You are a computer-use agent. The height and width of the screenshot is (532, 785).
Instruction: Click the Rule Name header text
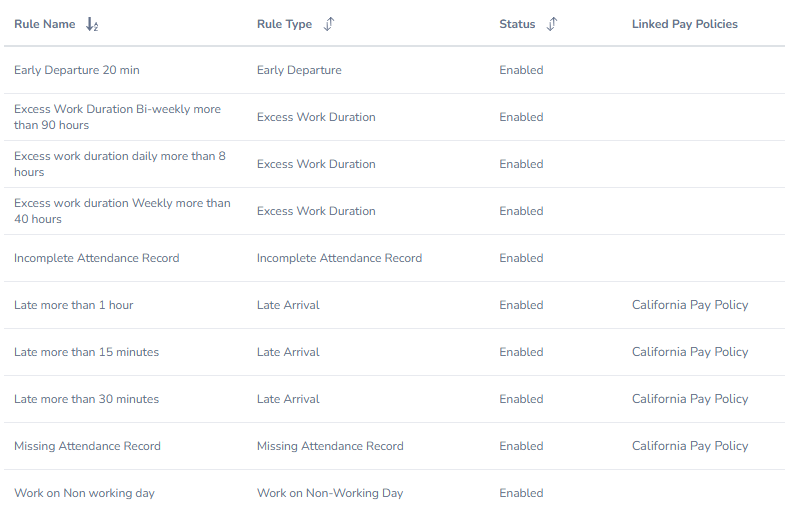(x=45, y=24)
